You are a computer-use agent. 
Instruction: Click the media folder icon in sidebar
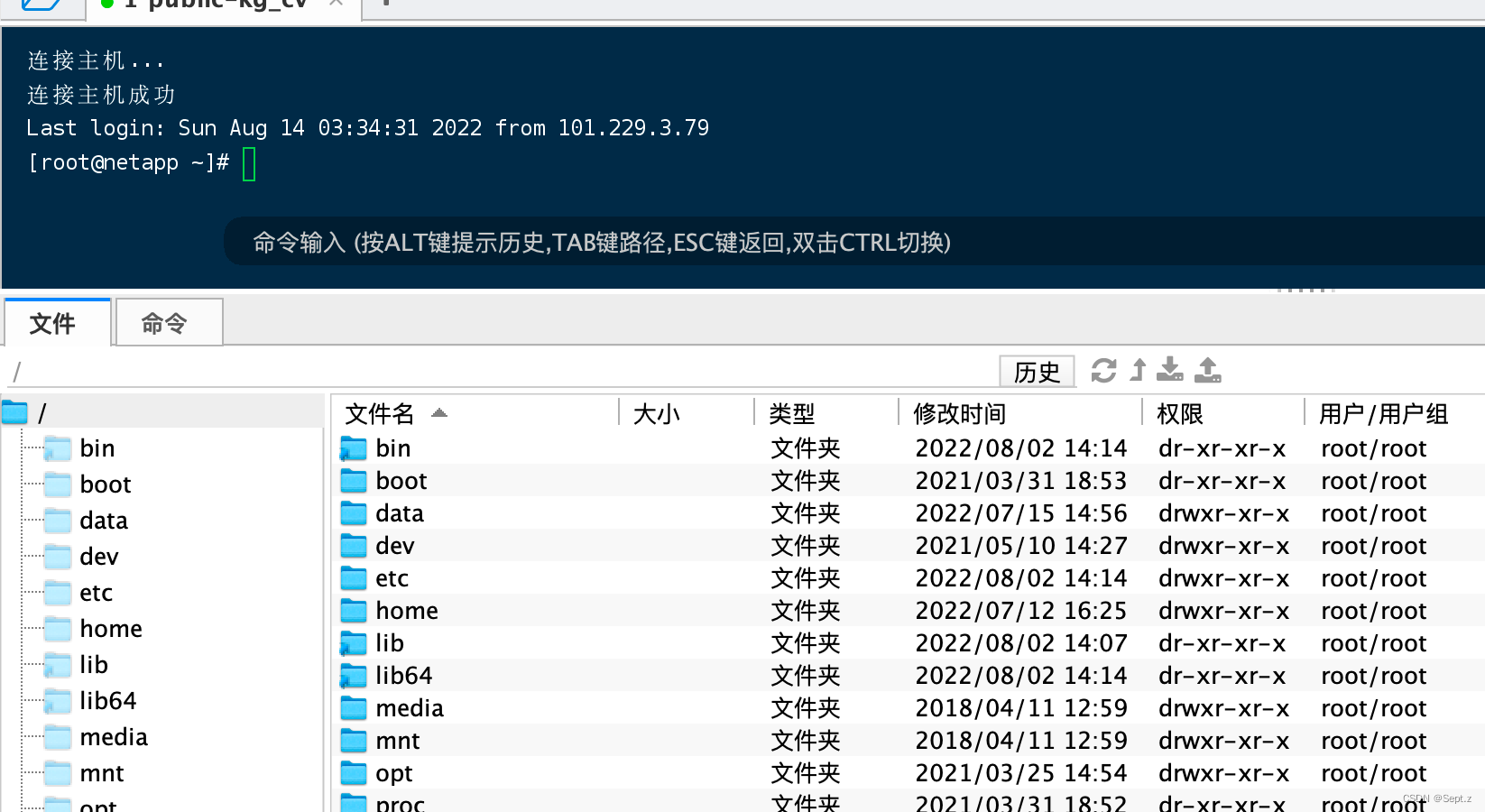57,736
